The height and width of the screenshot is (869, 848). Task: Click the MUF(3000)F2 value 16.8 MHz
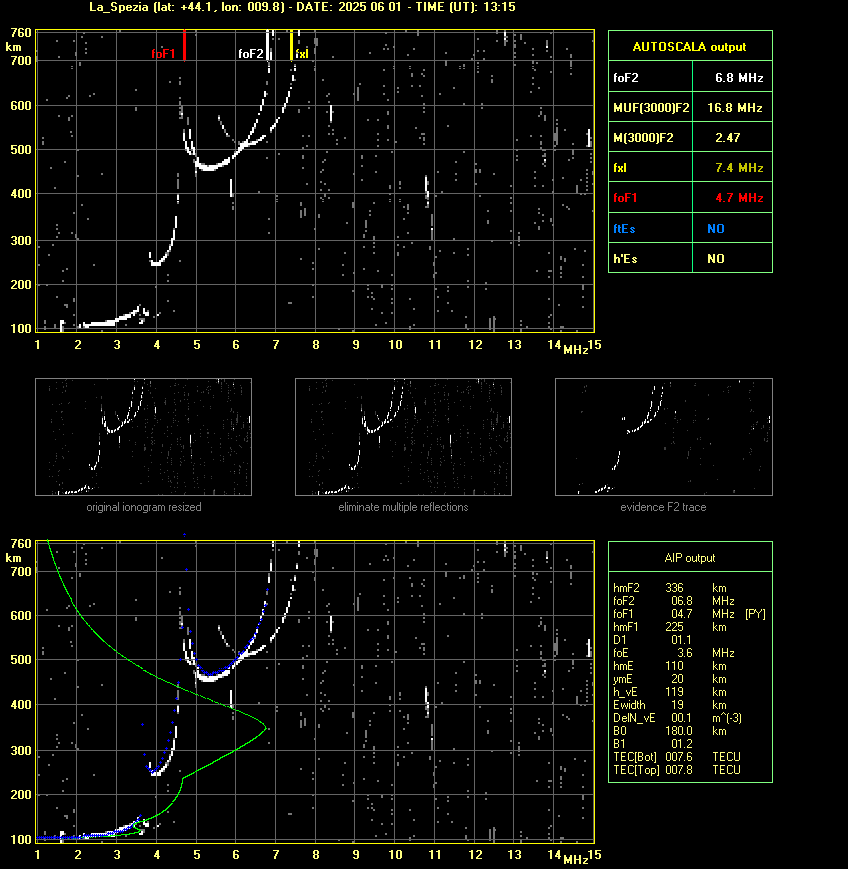pos(734,108)
